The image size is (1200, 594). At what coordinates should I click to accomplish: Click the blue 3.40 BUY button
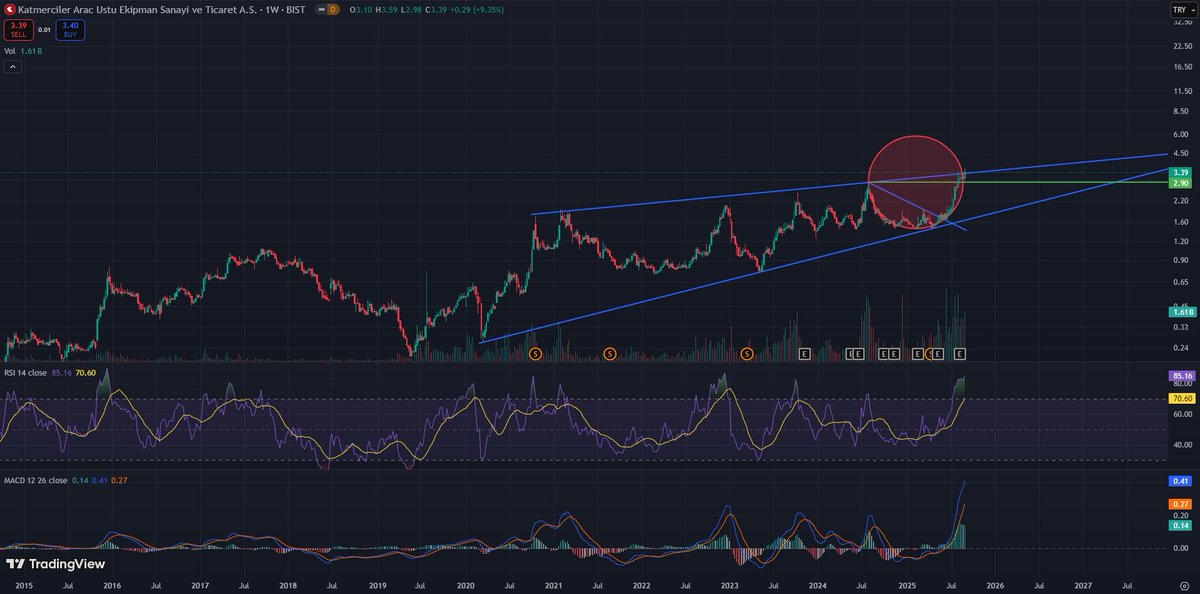(70, 31)
